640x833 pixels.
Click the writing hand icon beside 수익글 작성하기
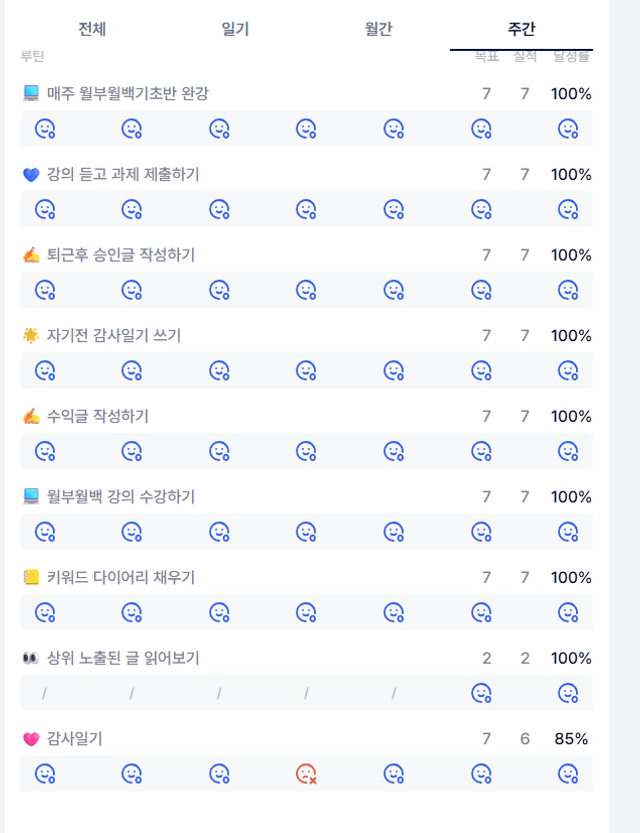[31, 416]
